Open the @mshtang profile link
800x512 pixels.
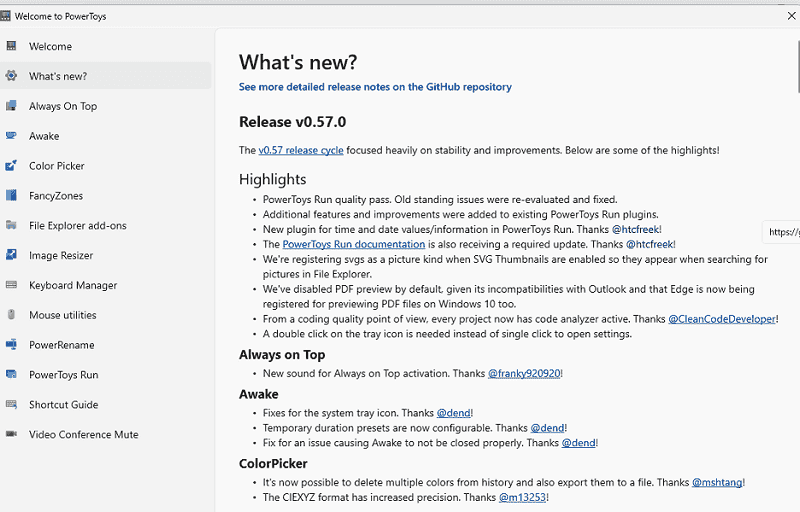[x=717, y=482]
